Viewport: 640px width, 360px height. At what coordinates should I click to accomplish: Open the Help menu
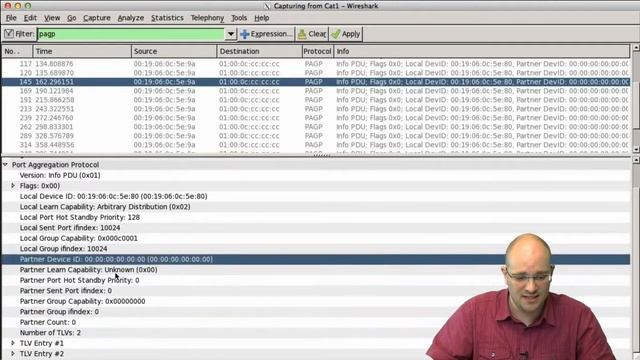262,18
